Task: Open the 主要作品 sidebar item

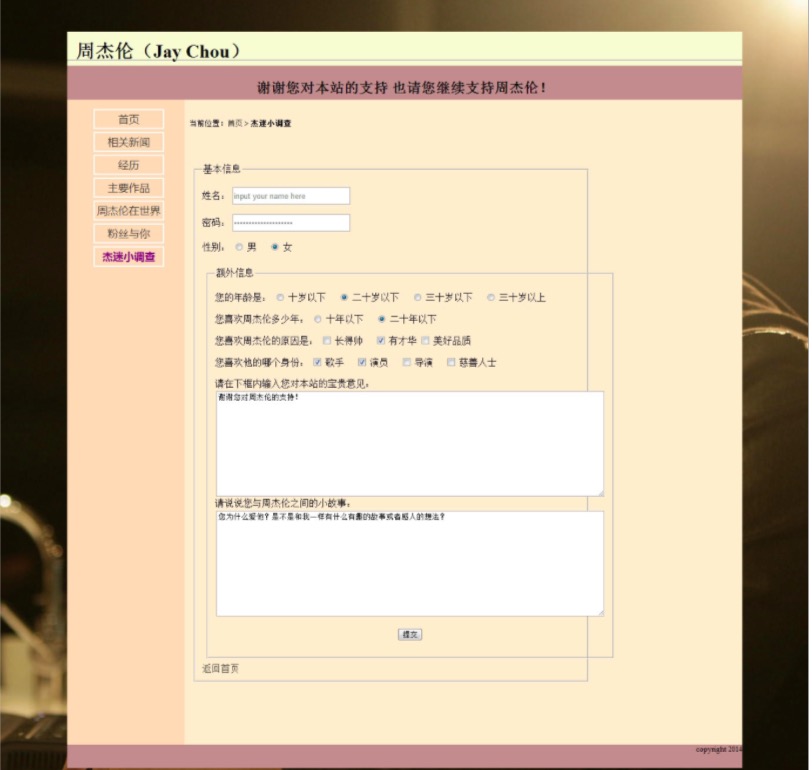Action: click(x=128, y=188)
